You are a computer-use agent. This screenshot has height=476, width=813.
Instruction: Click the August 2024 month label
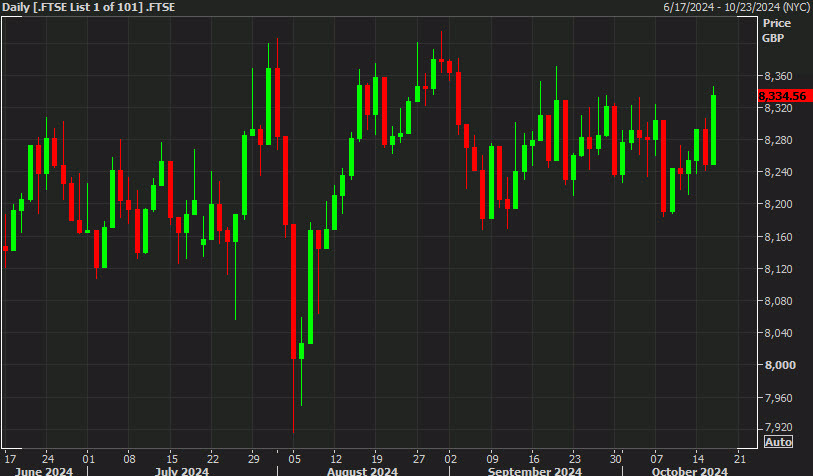point(362,471)
